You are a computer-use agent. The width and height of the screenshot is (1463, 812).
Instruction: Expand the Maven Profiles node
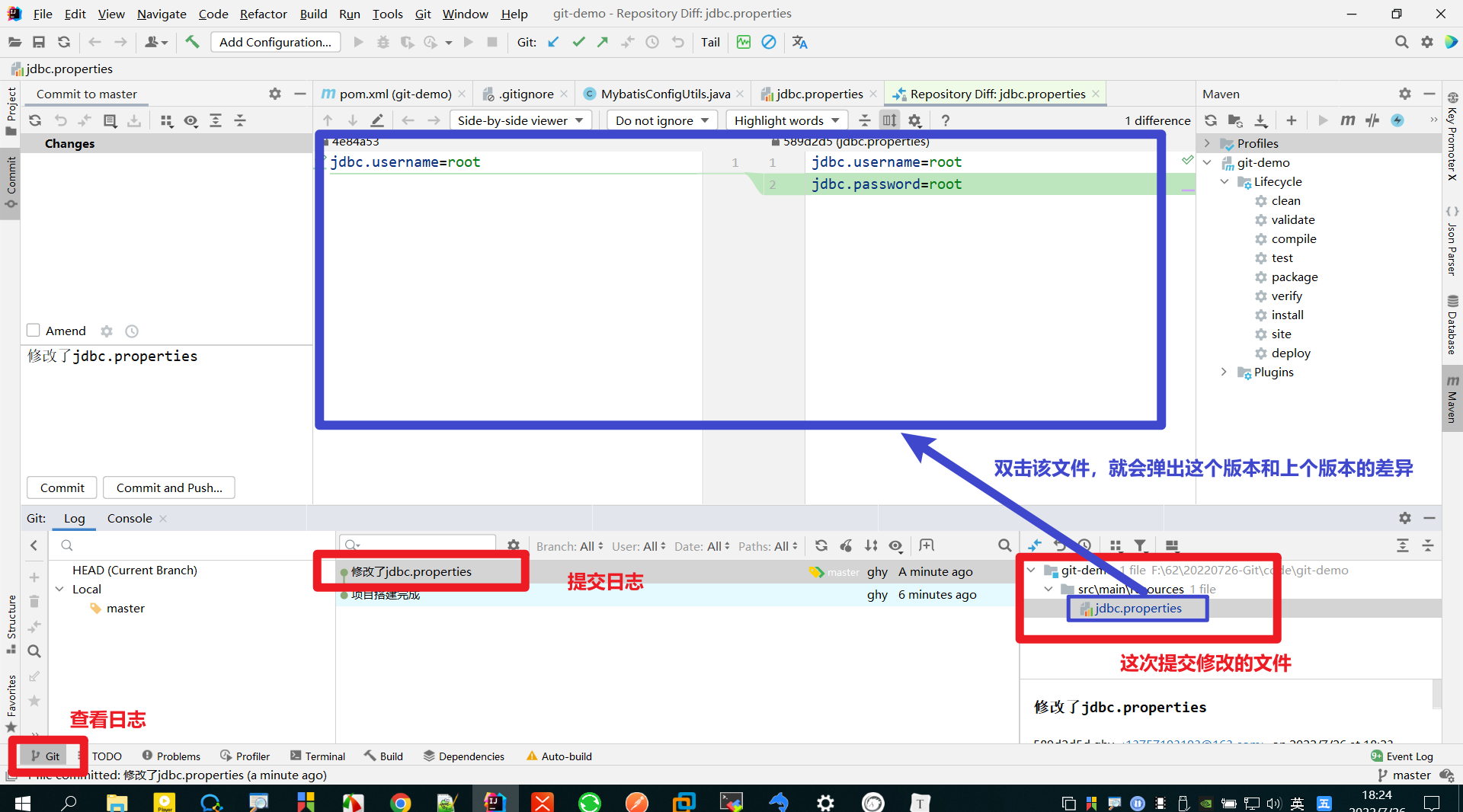click(1207, 143)
